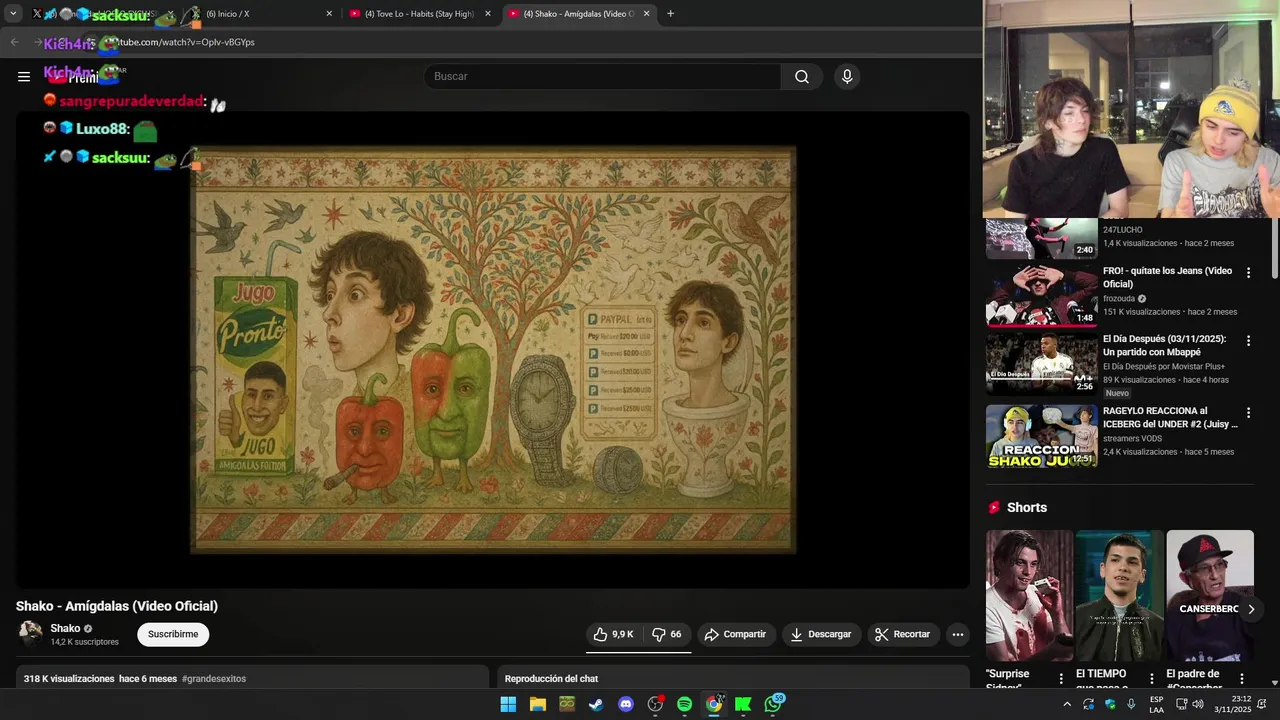
Task: Open Discord from the taskbar
Action: pyautogui.click(x=626, y=704)
